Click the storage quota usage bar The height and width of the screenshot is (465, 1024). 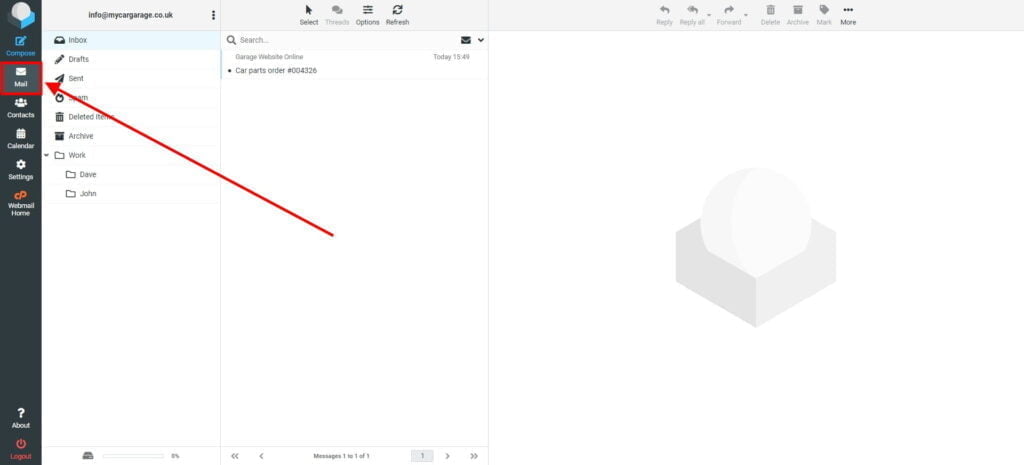133,456
